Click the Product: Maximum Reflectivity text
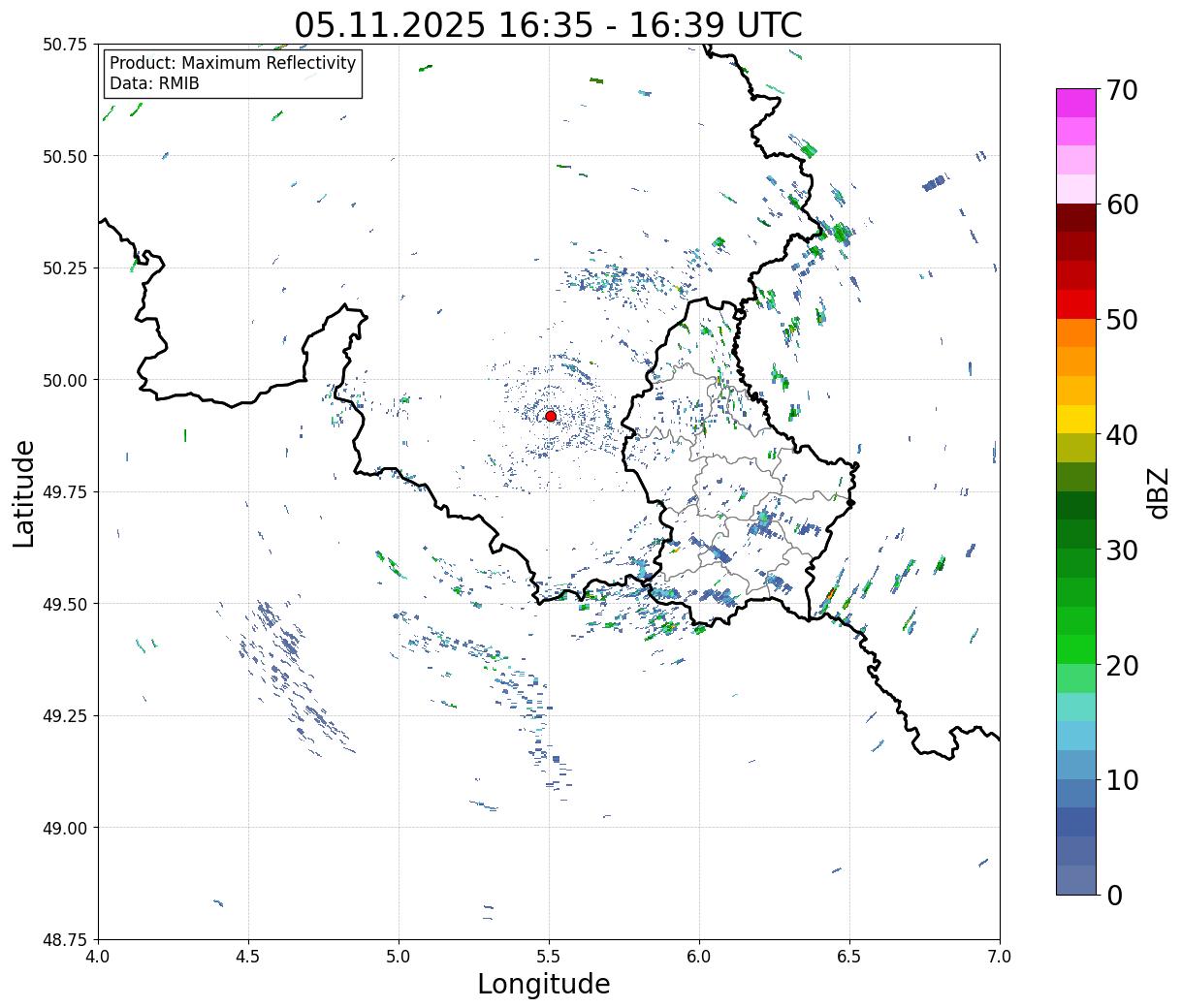The width and height of the screenshot is (1182, 1008). pos(233,63)
